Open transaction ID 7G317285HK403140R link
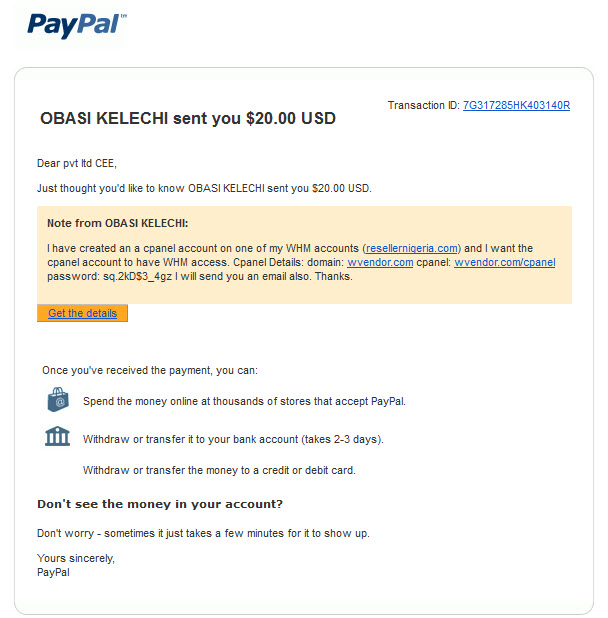This screenshot has height=618, width=608. tap(516, 106)
